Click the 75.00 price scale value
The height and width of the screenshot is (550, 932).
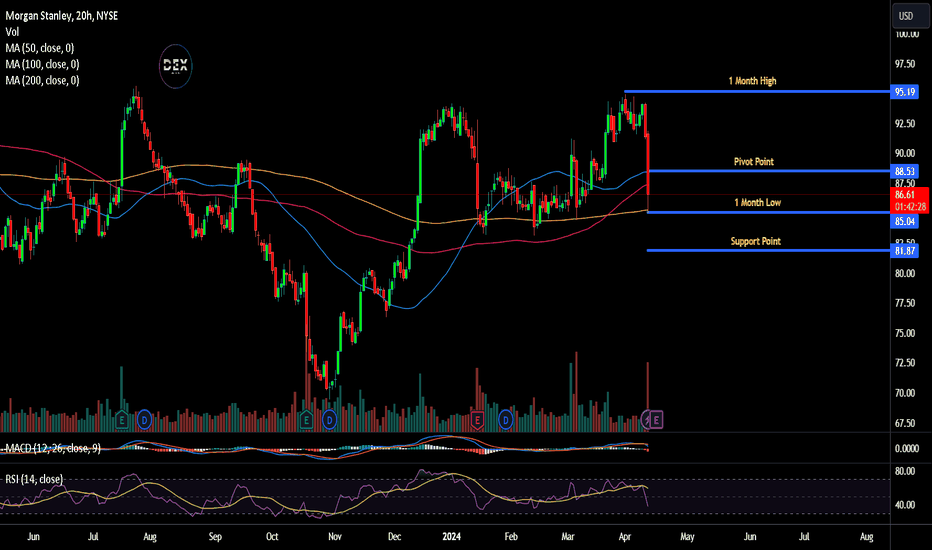coord(905,333)
